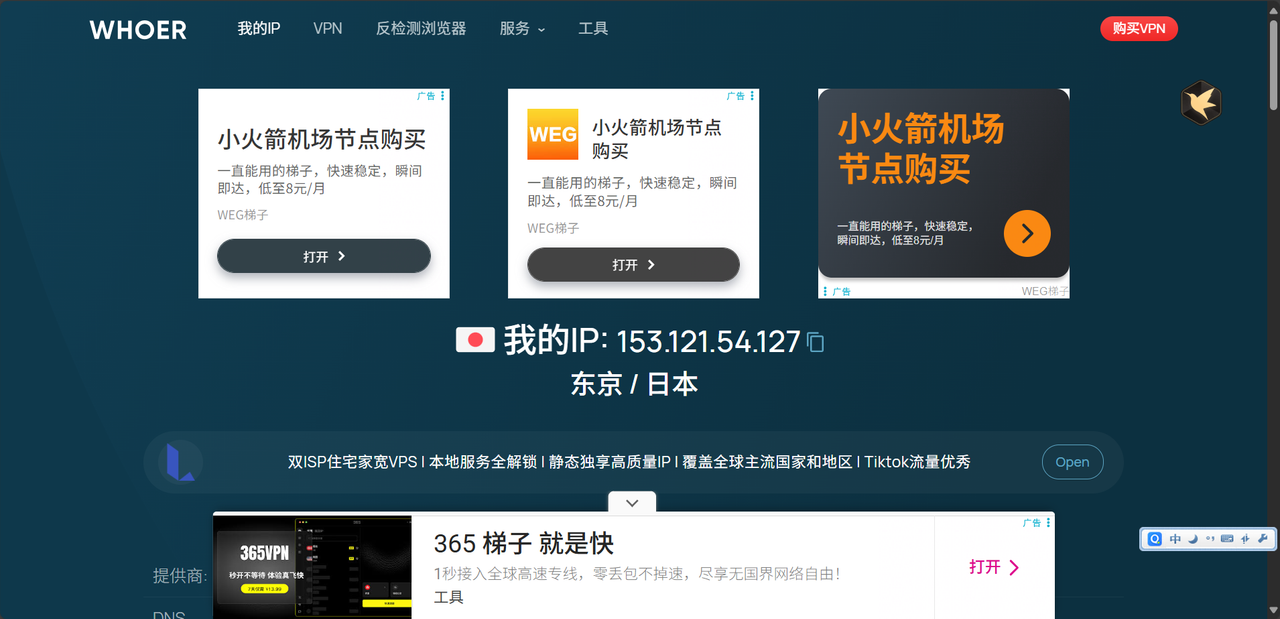Open ad options on WEG ad card
Viewport: 1280px width, 619px height.
[752, 96]
